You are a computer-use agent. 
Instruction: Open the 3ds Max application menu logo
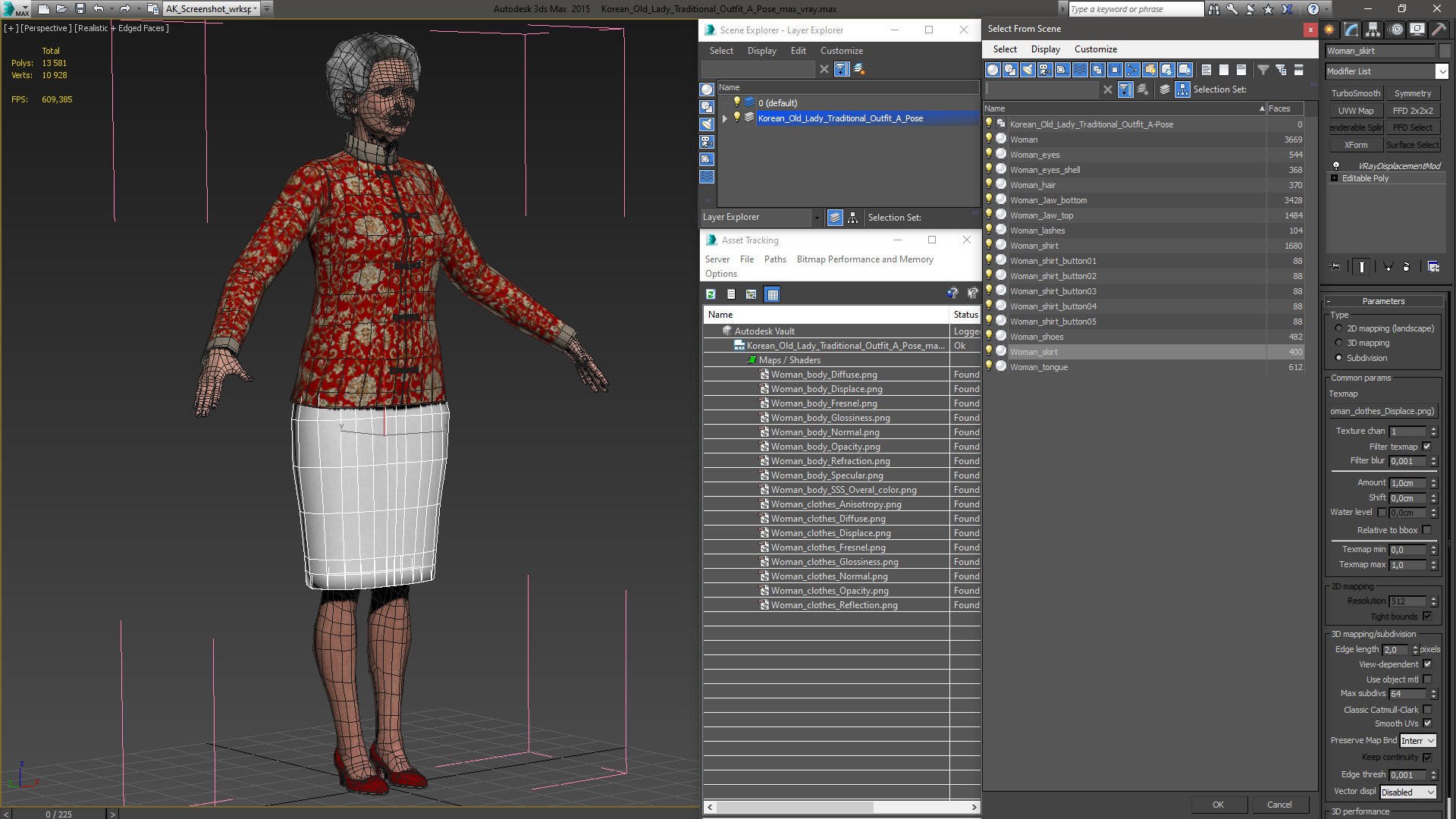point(17,9)
